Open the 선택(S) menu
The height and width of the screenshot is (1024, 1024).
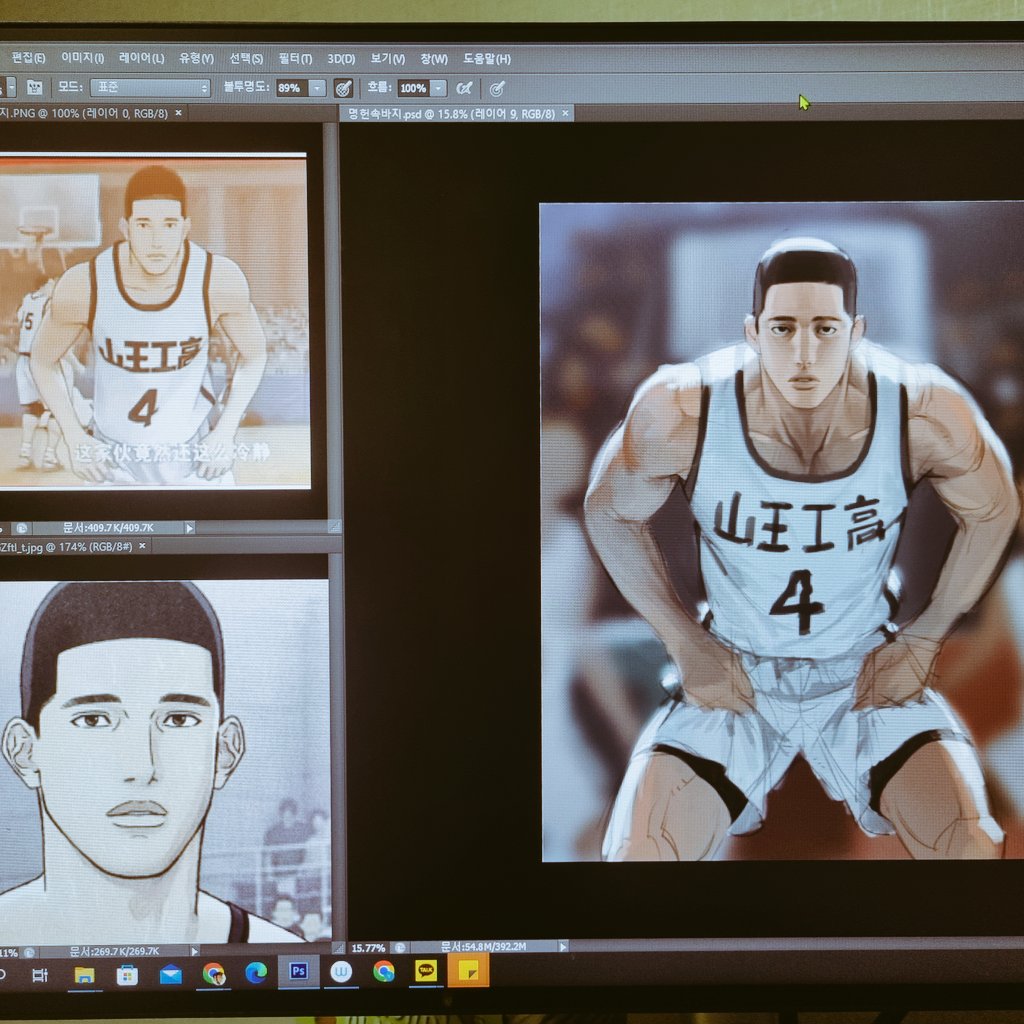tap(246, 58)
